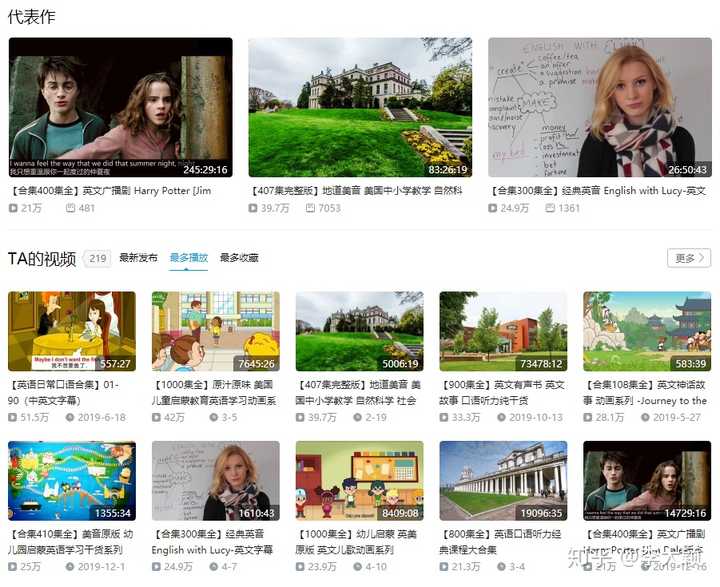Click clock icon beside date 4-10
Screen dimensions: 720x587
[x=357, y=567]
